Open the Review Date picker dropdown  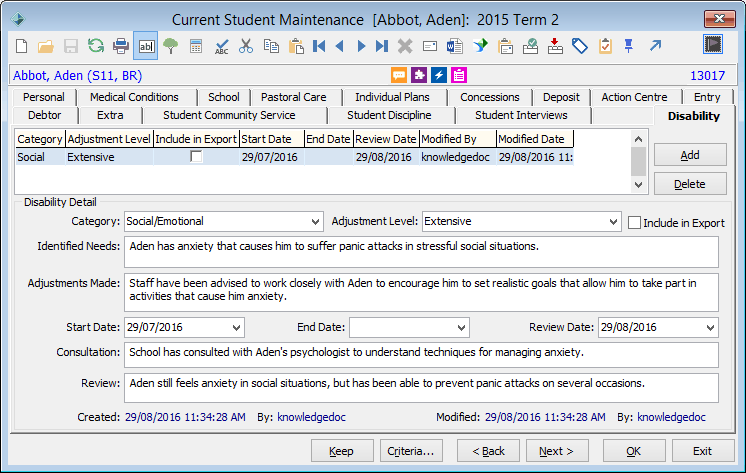(710, 327)
